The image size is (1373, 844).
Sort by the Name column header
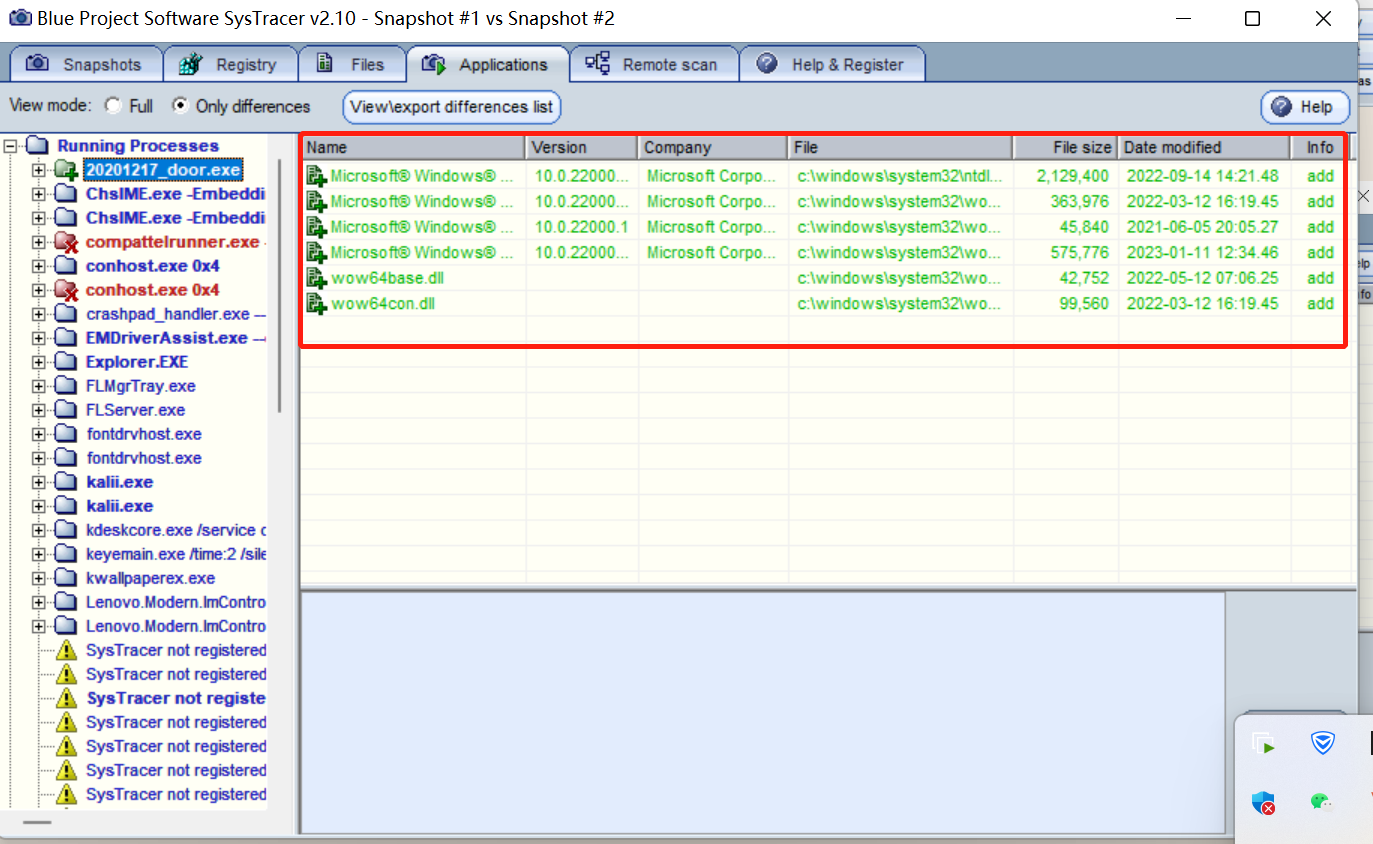click(x=413, y=147)
